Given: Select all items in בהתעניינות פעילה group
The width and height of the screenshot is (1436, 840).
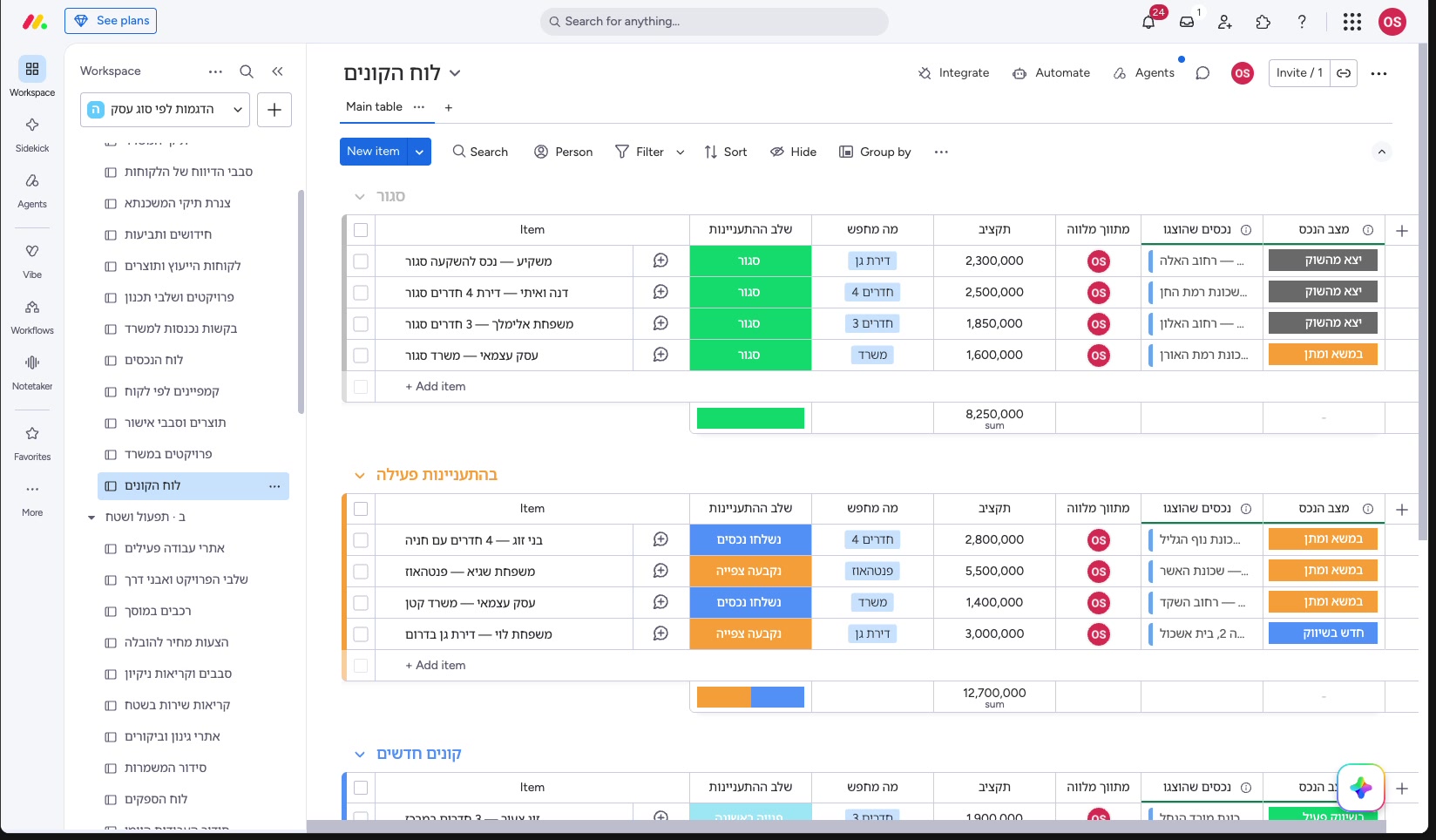Looking at the screenshot, I should click(361, 509).
